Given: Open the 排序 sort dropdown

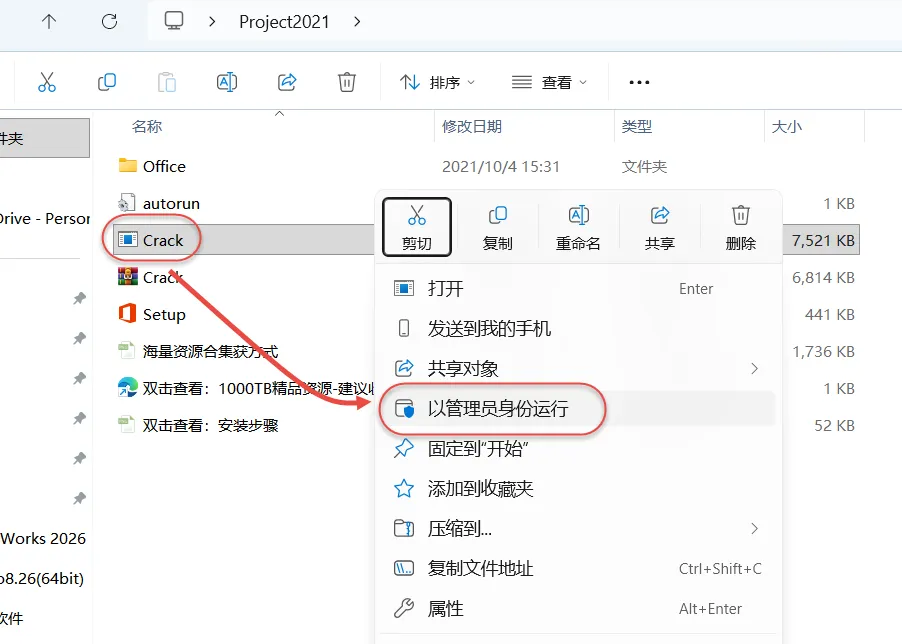Looking at the screenshot, I should pos(438,82).
